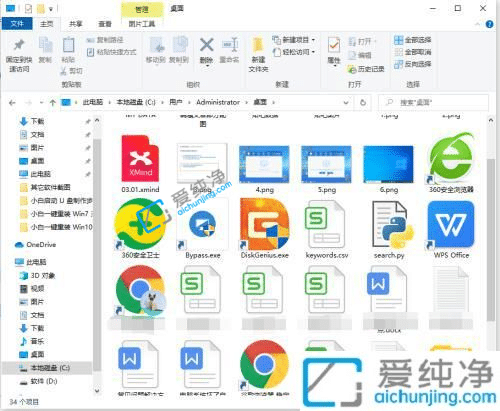Switch to the 图片工具 tab

[x=142, y=24]
